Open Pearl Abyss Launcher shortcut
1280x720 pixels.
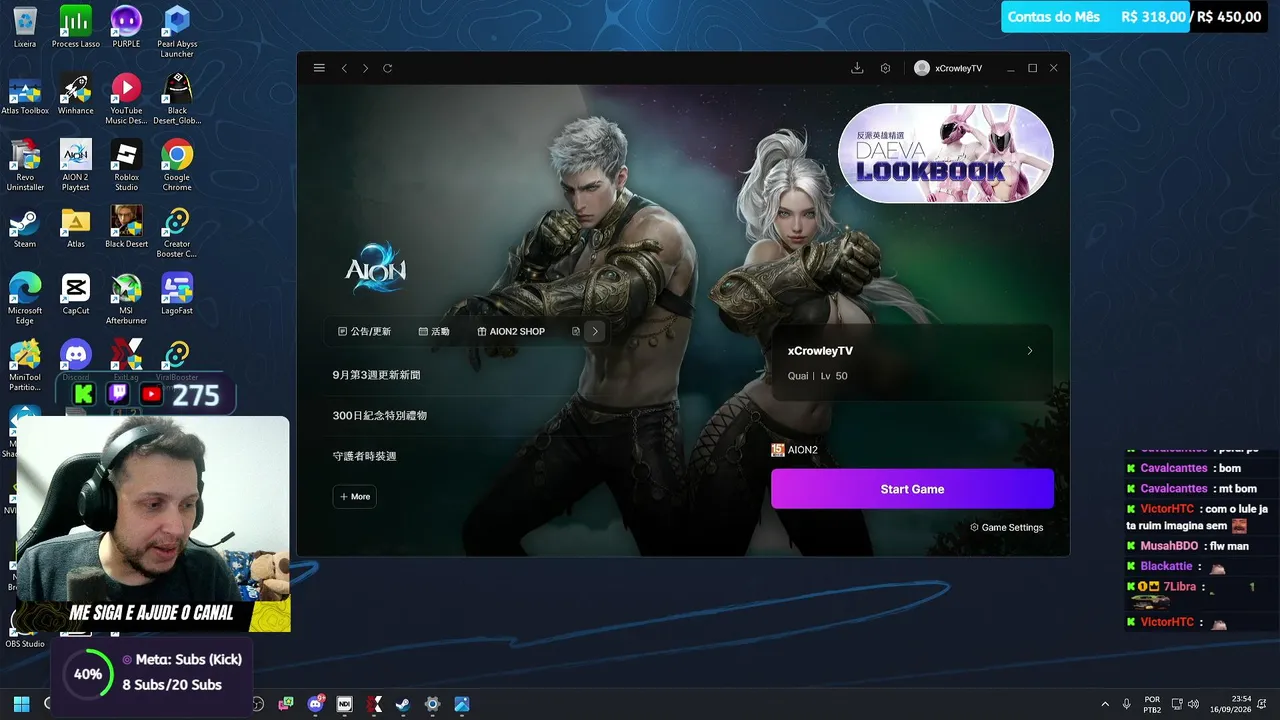[x=177, y=32]
